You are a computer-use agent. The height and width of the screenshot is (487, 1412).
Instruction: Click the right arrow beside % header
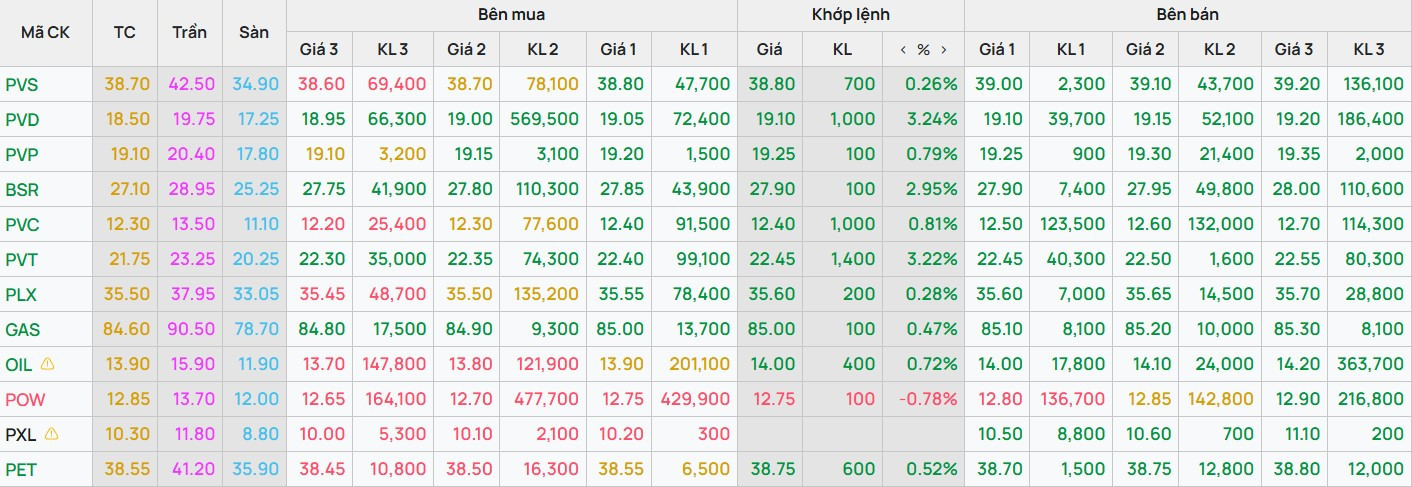tap(944, 49)
